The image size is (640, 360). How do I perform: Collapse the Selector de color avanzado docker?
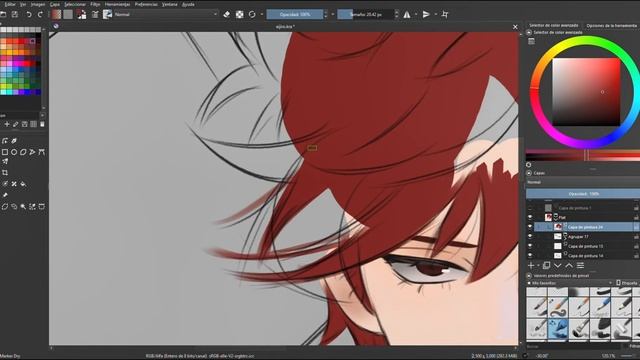[529, 32]
